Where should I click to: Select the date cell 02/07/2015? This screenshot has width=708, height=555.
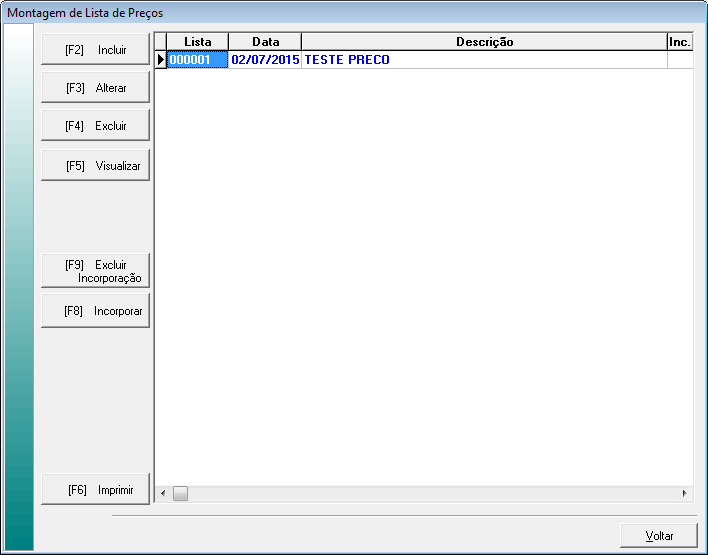(265, 60)
